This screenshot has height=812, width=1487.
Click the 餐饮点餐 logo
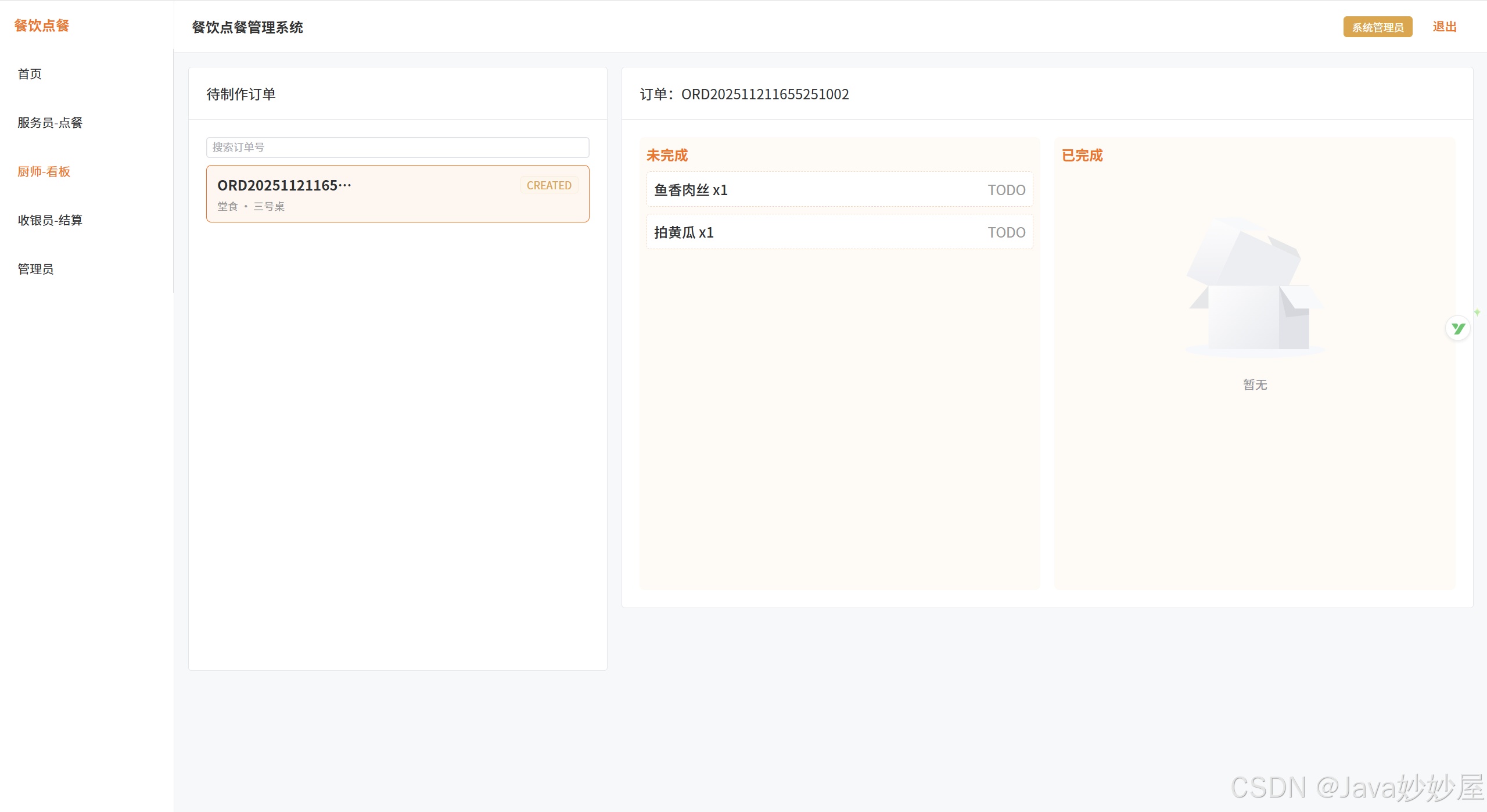pos(42,26)
